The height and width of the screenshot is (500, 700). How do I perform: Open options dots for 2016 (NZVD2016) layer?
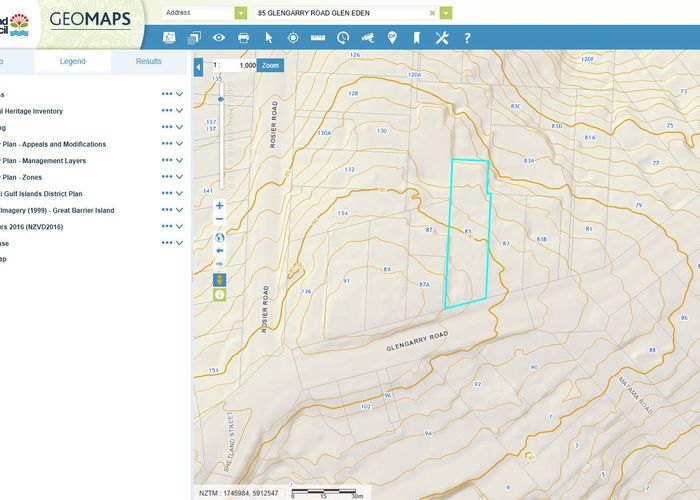point(167,226)
